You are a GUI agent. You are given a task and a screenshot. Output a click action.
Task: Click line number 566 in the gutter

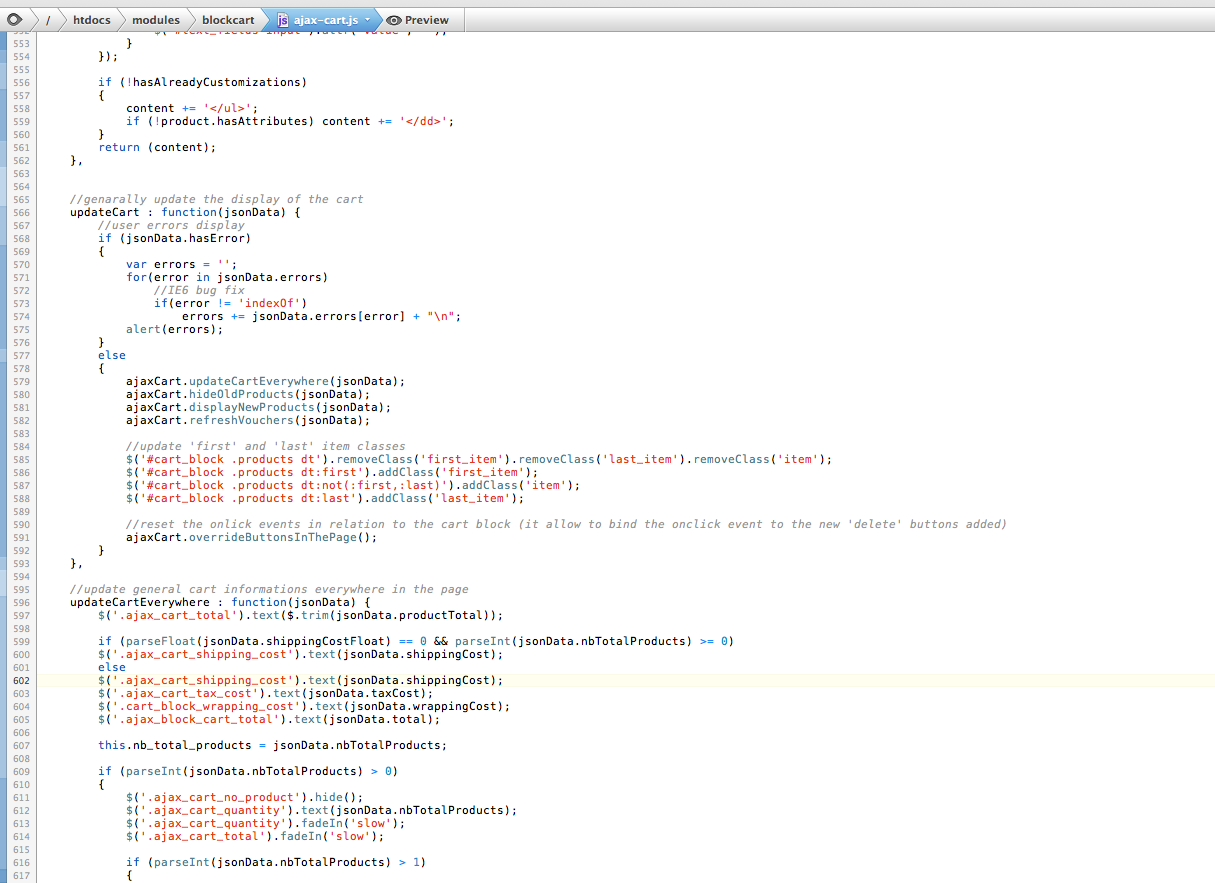tap(21, 212)
